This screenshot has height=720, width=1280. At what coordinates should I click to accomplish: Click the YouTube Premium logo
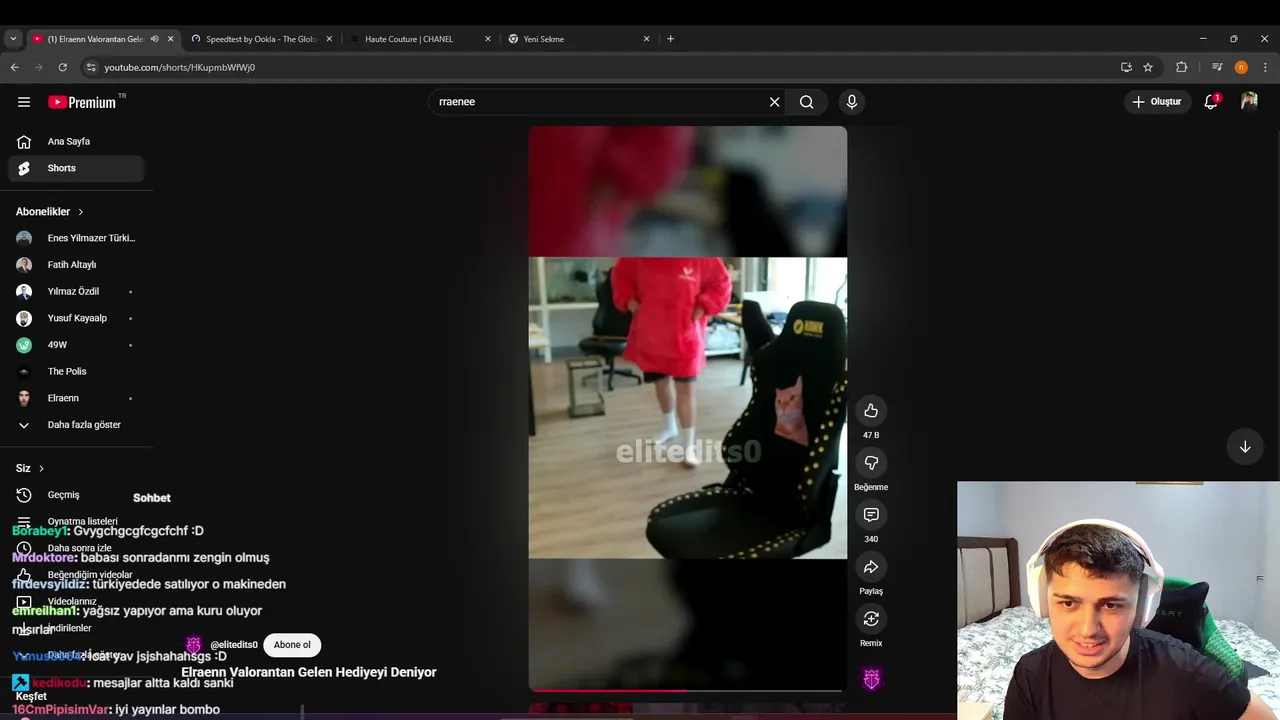pos(83,102)
